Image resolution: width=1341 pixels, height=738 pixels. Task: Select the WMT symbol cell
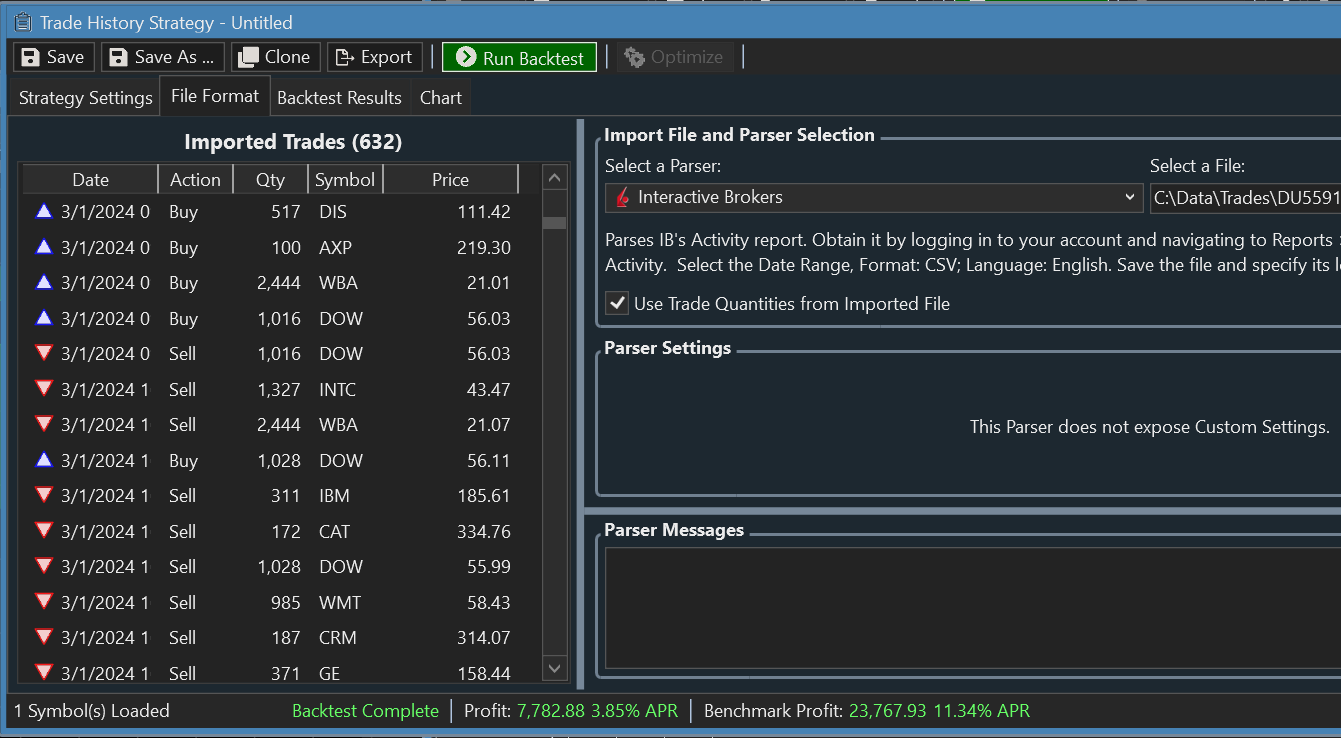(x=340, y=603)
